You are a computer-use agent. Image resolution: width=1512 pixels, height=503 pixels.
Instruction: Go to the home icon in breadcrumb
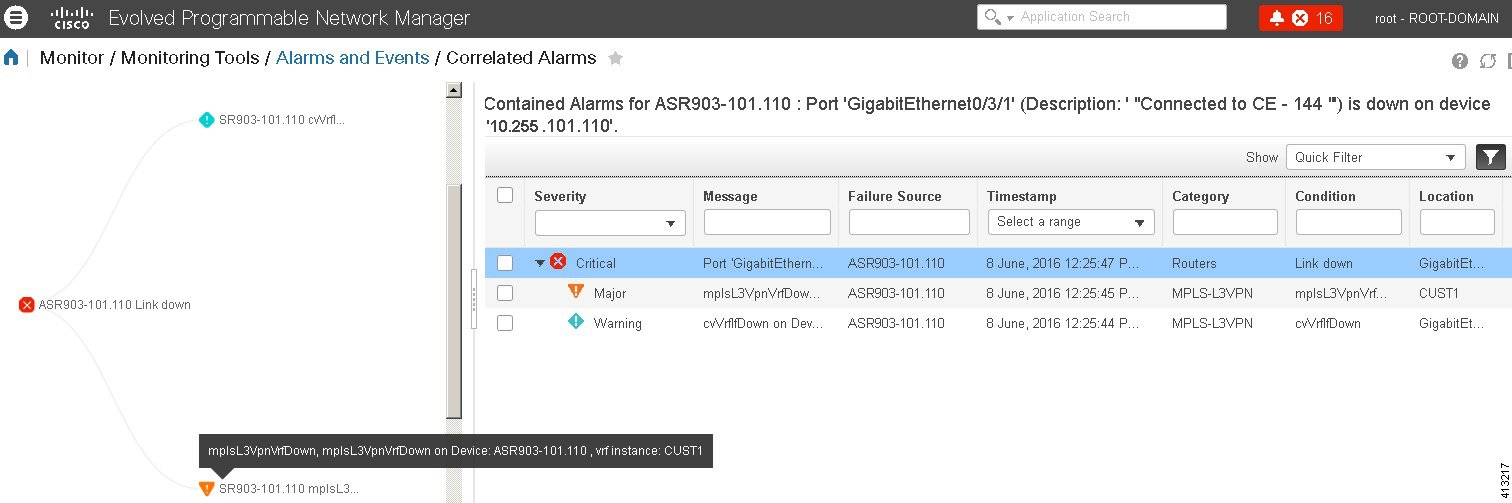point(12,58)
